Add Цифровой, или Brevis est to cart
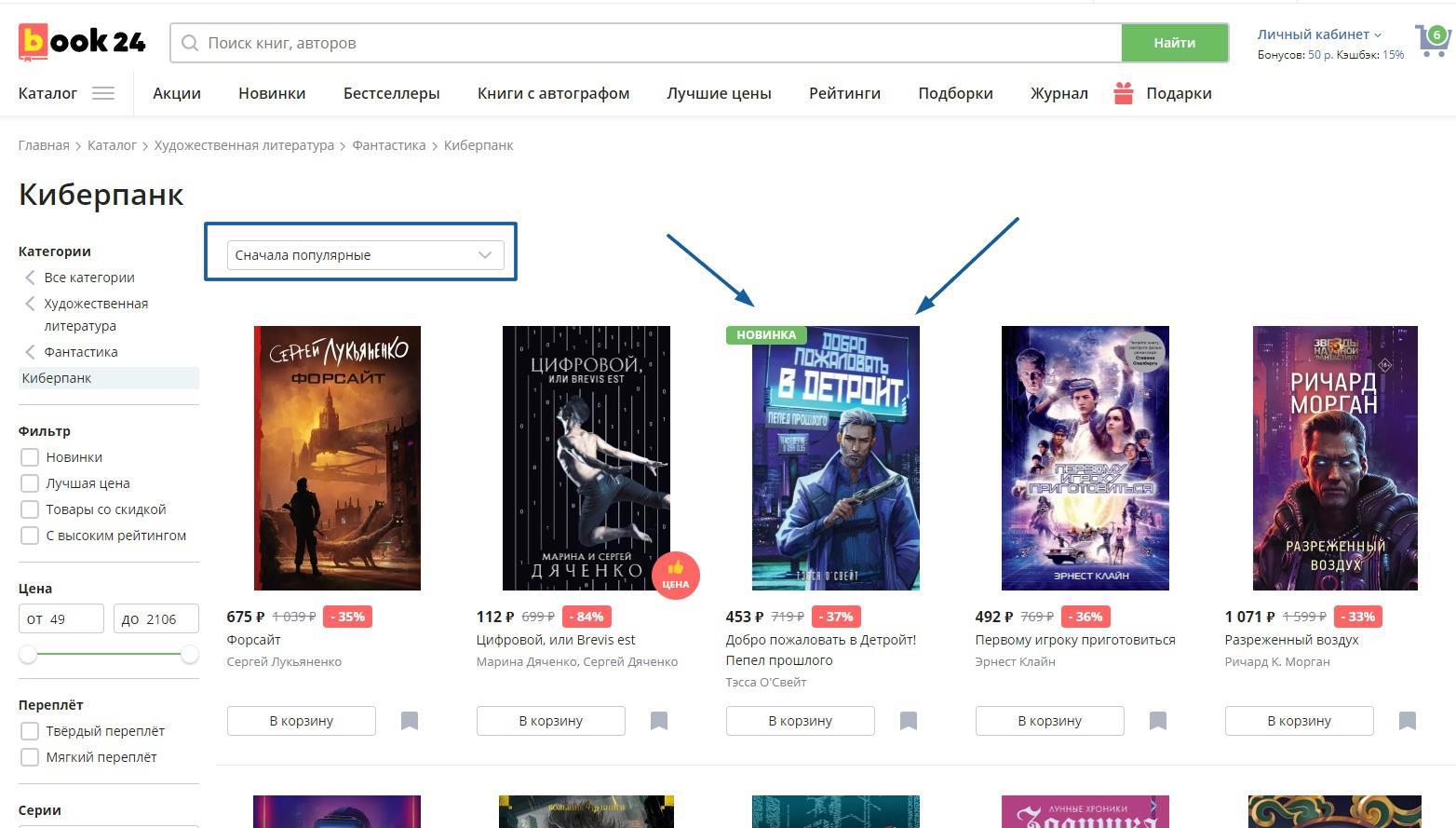Viewport: 1456px width, 828px height. (551, 721)
